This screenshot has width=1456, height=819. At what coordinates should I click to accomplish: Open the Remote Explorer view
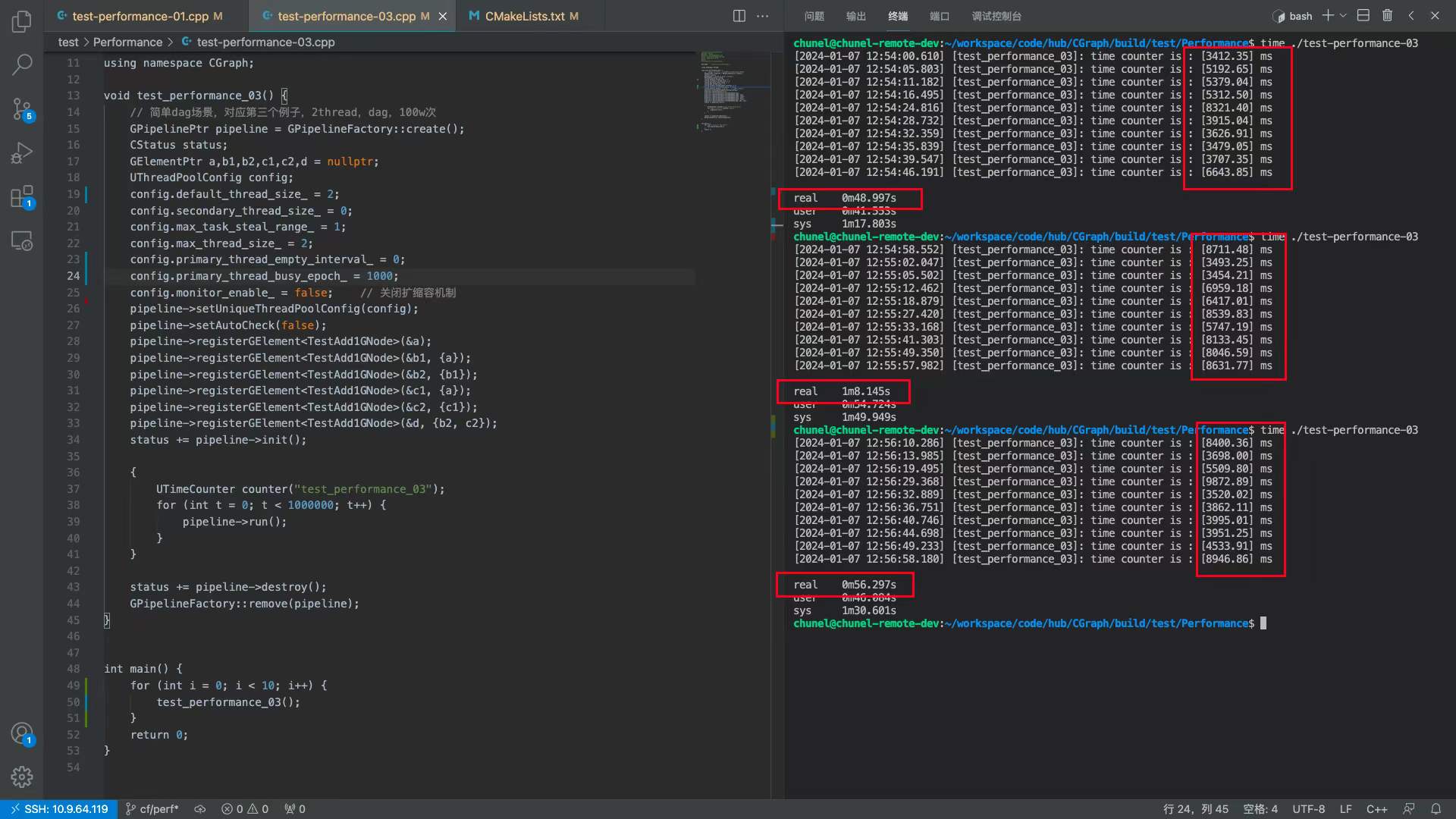22,241
